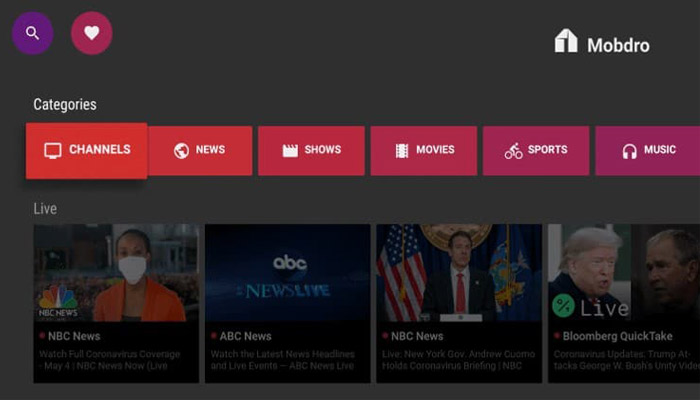700x400 pixels.
Task: Click 'Watch the Latest News Headlines' description
Action: [x=283, y=360]
